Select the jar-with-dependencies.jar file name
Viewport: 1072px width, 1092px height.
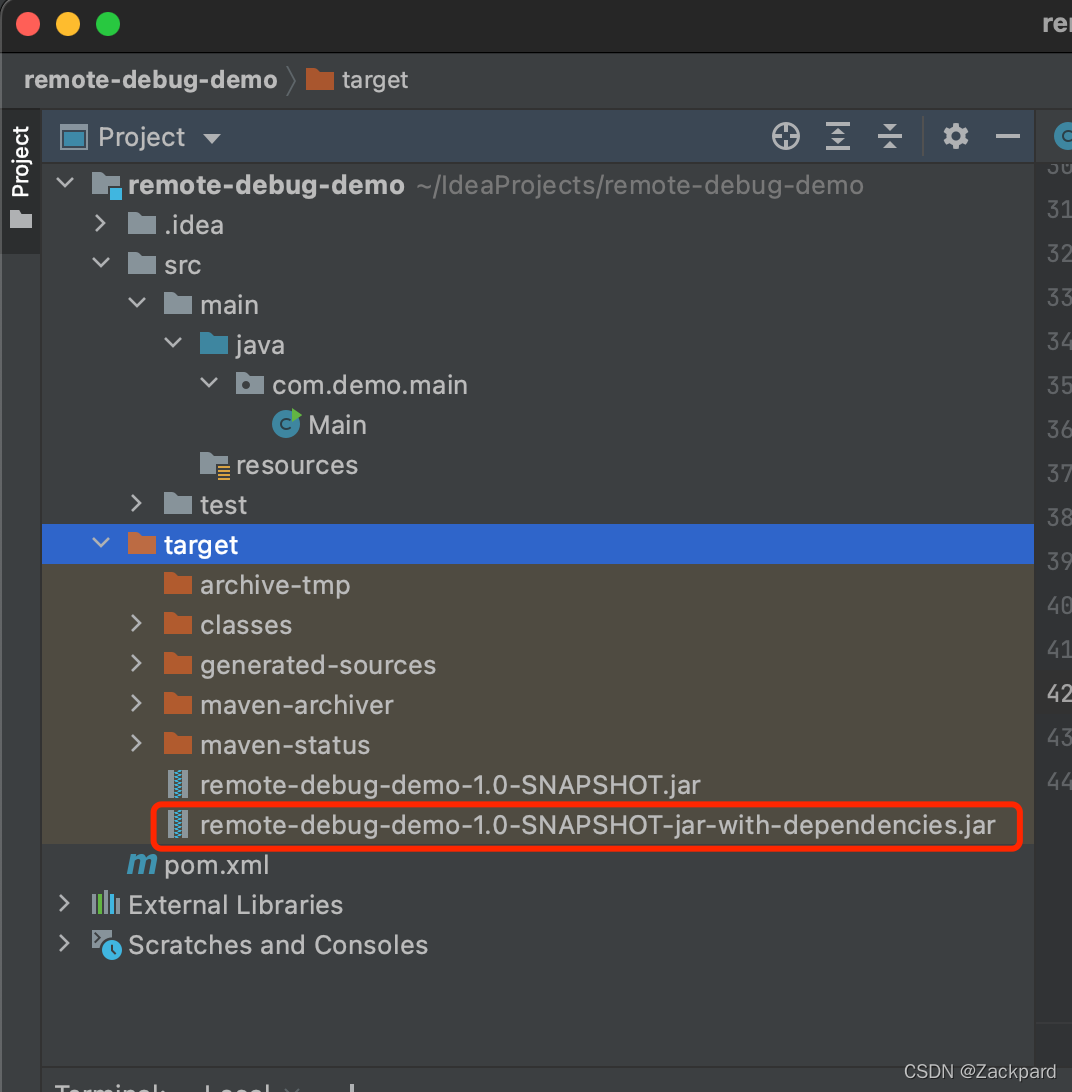click(598, 825)
